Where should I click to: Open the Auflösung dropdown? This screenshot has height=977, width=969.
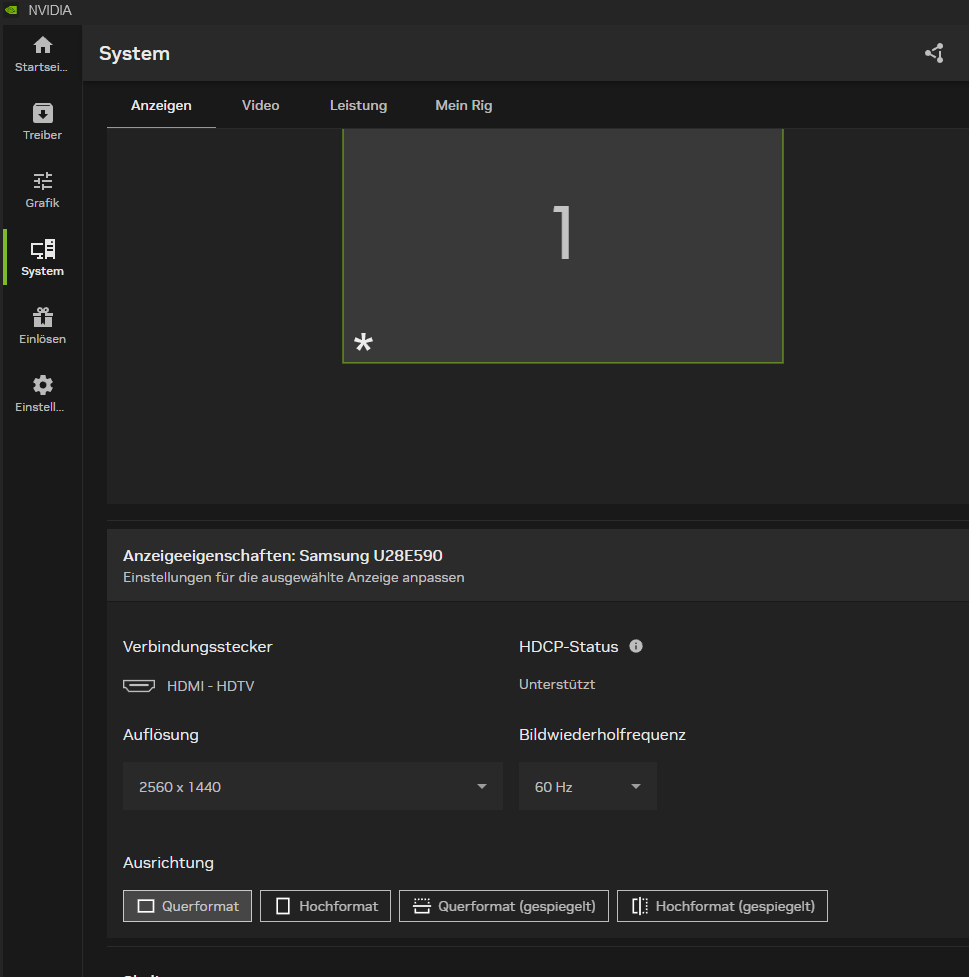312,786
